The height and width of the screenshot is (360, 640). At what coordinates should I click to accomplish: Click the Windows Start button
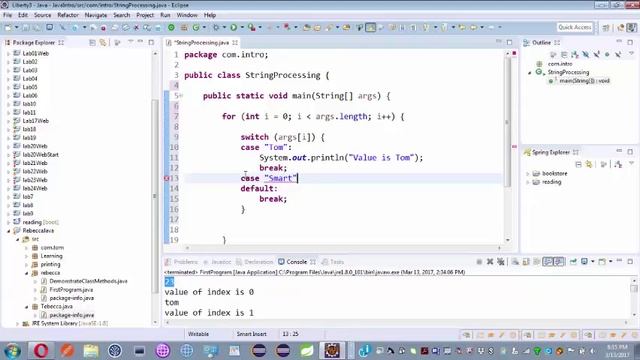[x=12, y=351]
